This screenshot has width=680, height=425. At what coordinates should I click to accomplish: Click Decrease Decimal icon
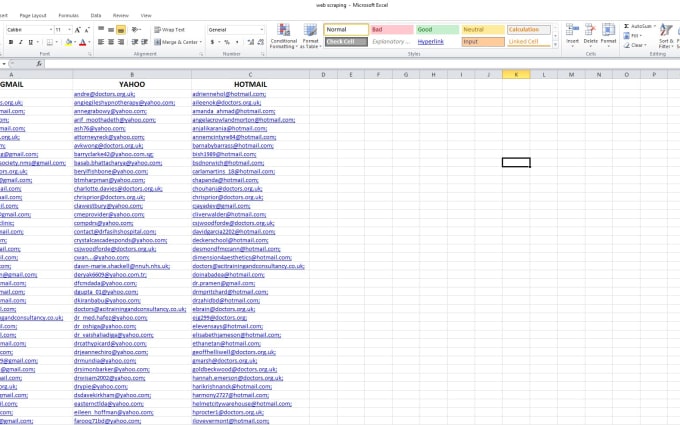[x=260, y=42]
